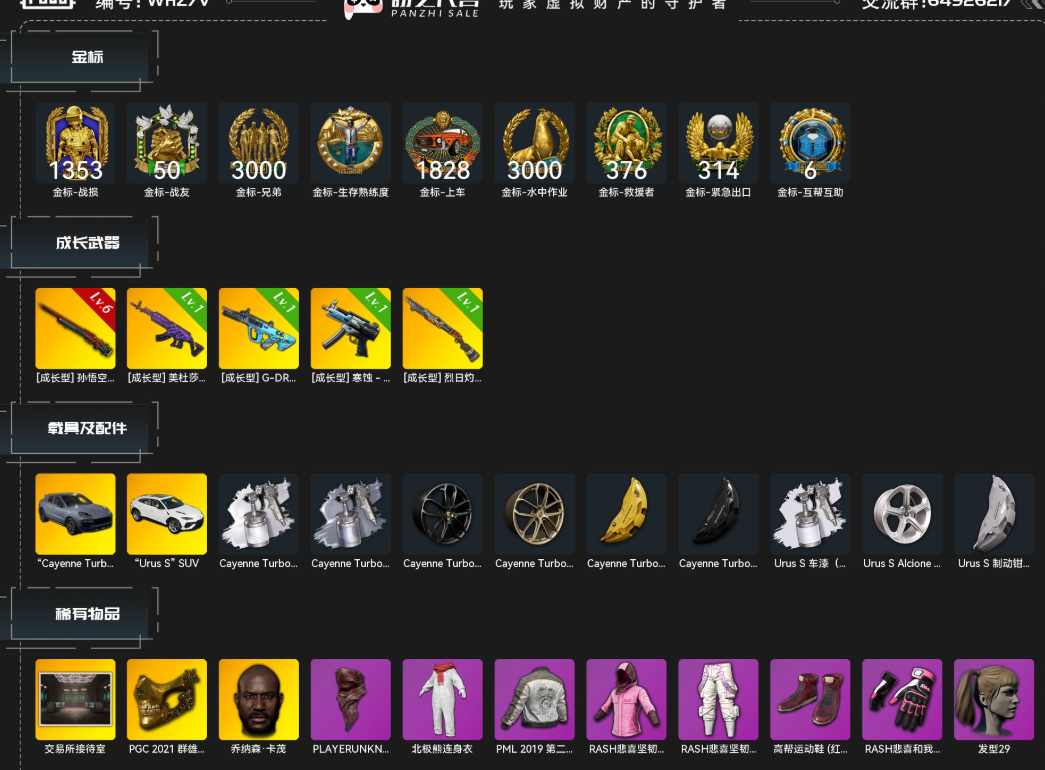Select the 金标-互帮互助 badge showing 6

810,143
